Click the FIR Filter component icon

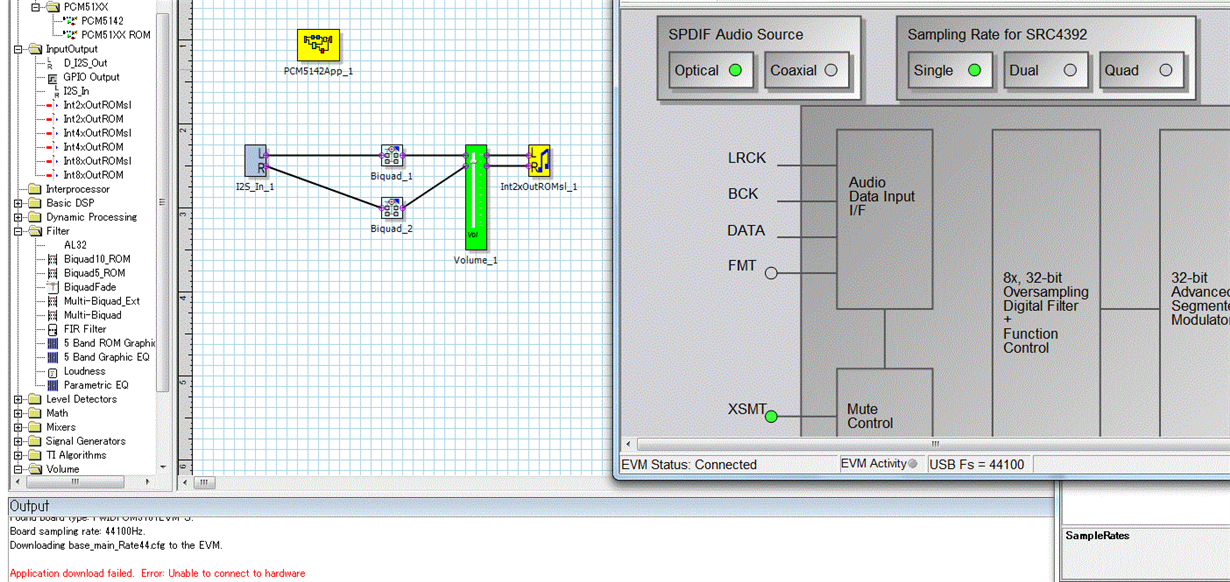(x=53, y=328)
